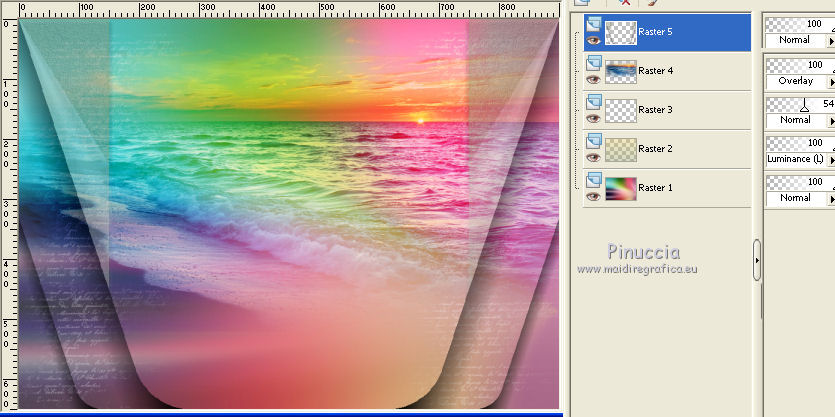Click the Raster 5 opacity slider
835x417 pixels.
pyautogui.click(x=800, y=24)
